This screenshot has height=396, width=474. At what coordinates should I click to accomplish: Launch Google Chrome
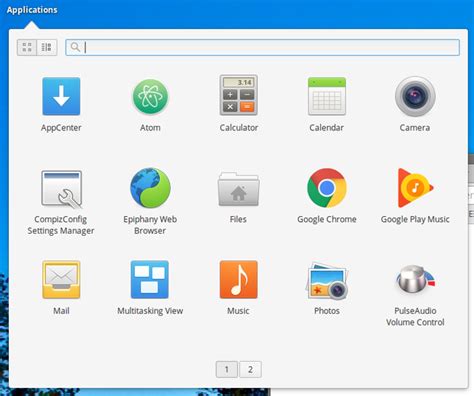click(327, 188)
